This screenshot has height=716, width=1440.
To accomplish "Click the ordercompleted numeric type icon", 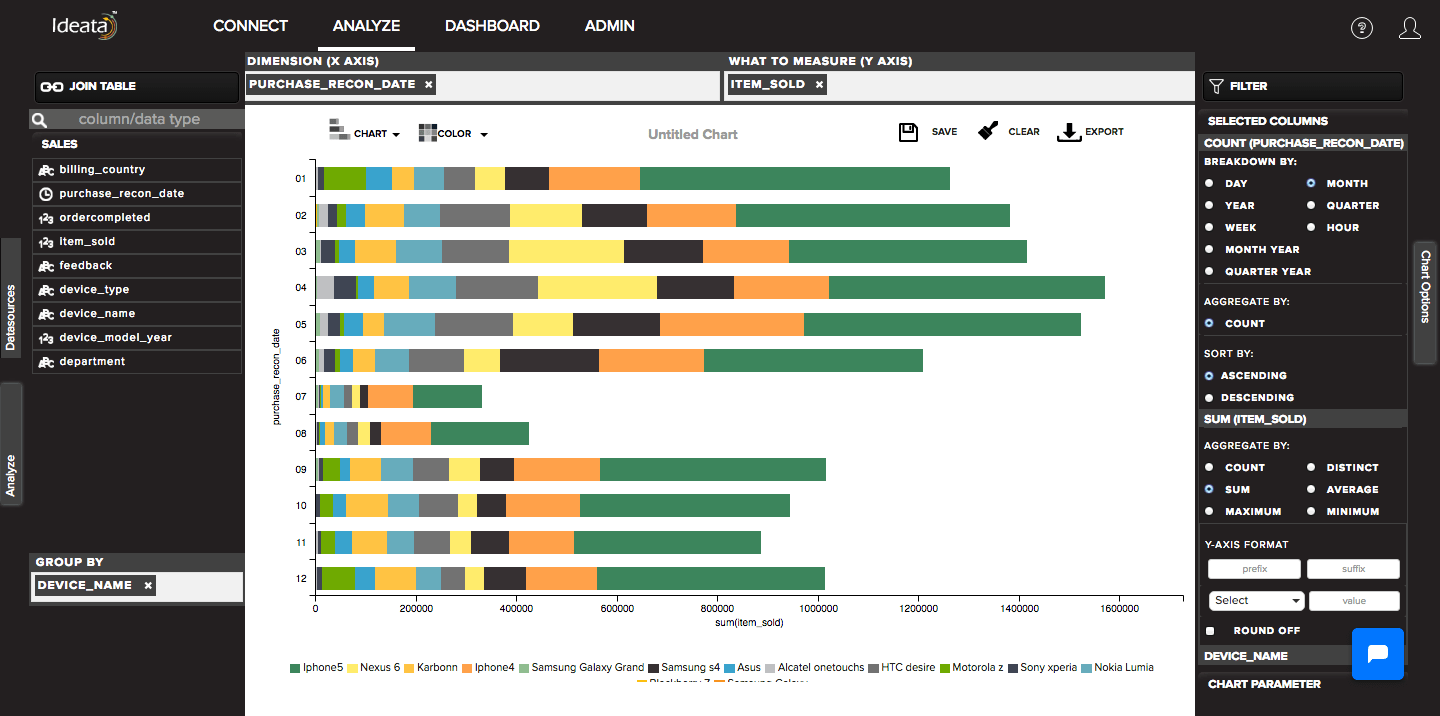I will pyautogui.click(x=46, y=218).
